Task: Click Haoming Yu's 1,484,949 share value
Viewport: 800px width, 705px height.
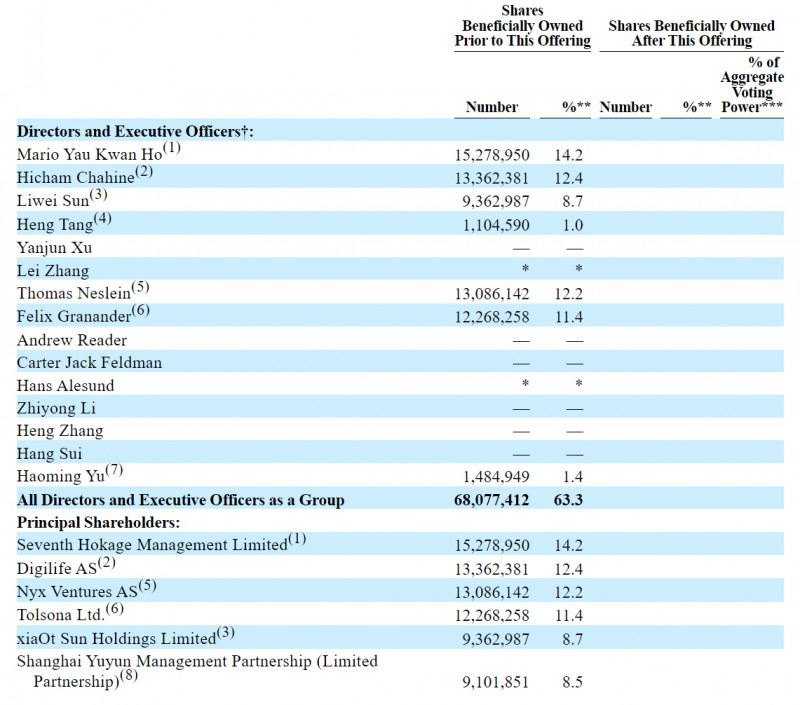Action: pos(496,476)
